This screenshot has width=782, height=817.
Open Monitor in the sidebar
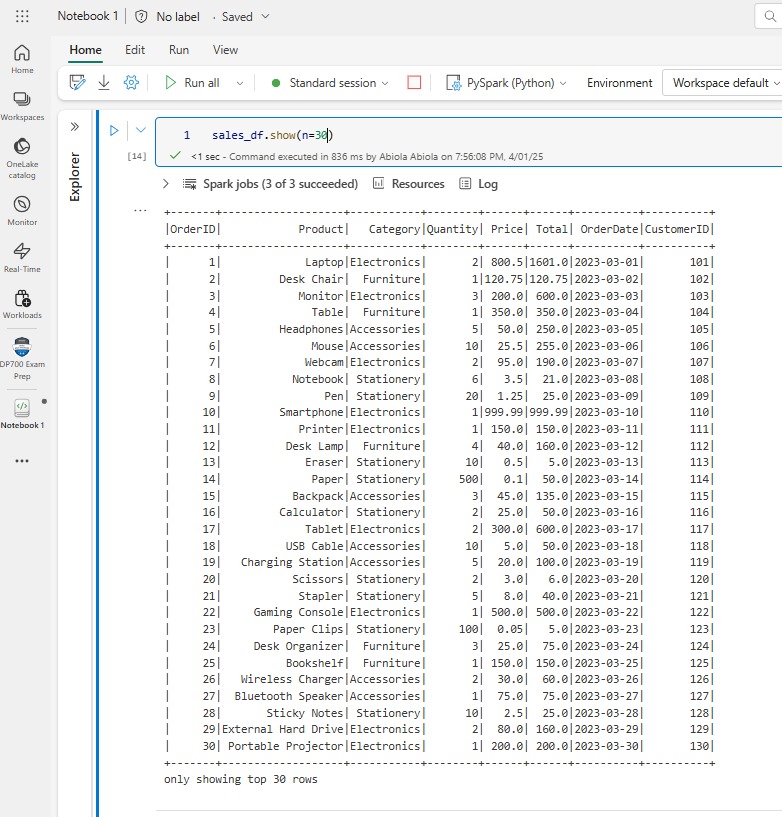click(x=22, y=210)
